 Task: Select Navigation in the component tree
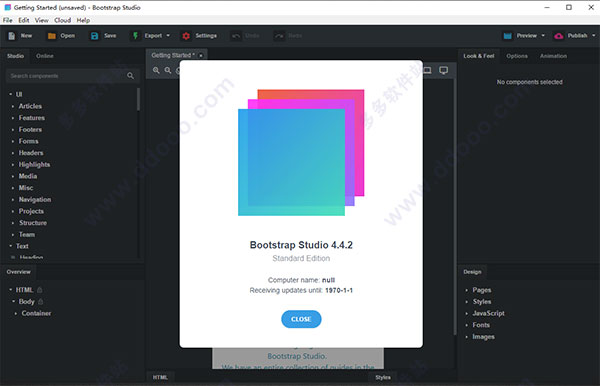(x=35, y=200)
